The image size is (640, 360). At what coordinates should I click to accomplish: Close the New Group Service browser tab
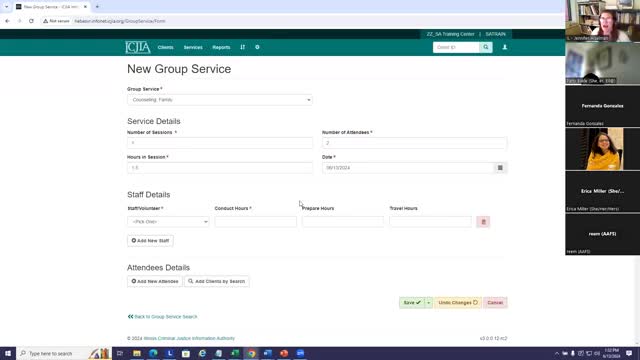85,7
